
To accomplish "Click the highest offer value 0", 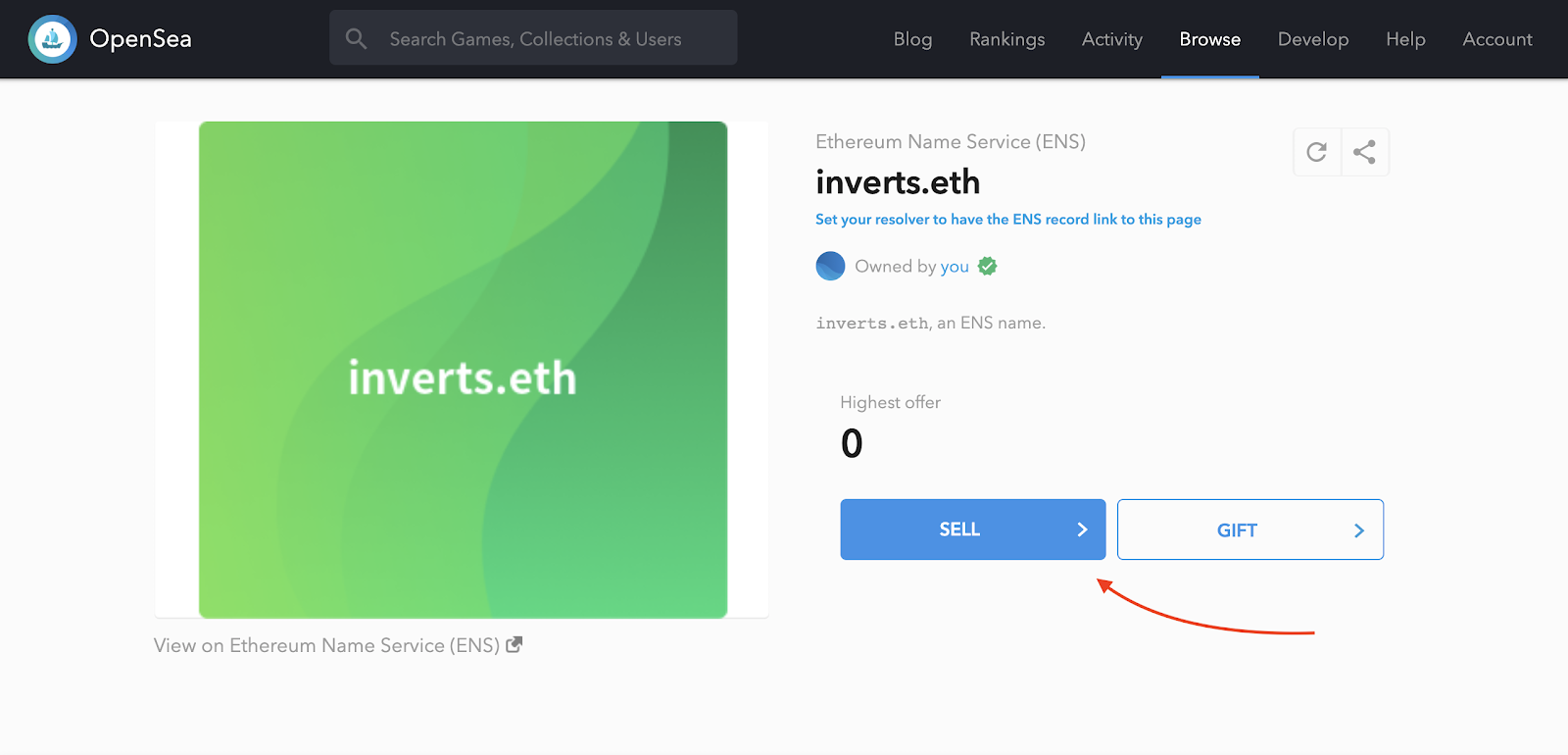I will coord(852,443).
